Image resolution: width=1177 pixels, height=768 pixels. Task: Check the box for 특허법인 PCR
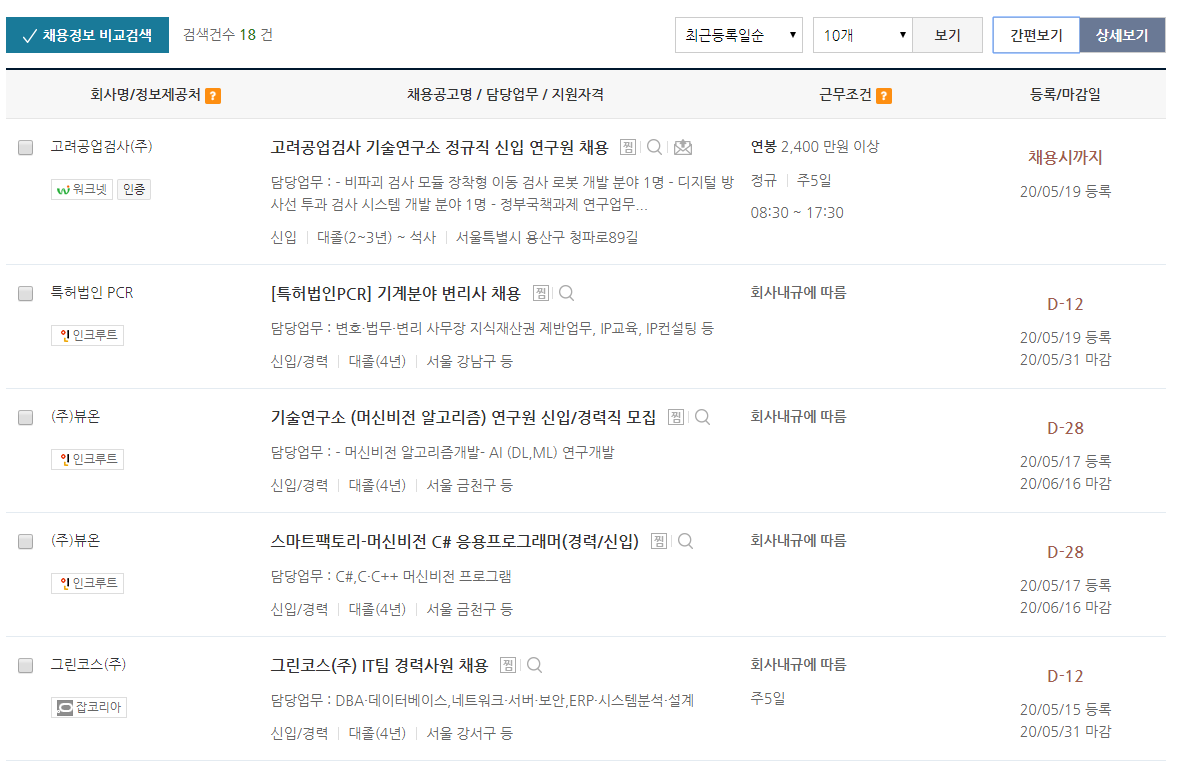(26, 294)
